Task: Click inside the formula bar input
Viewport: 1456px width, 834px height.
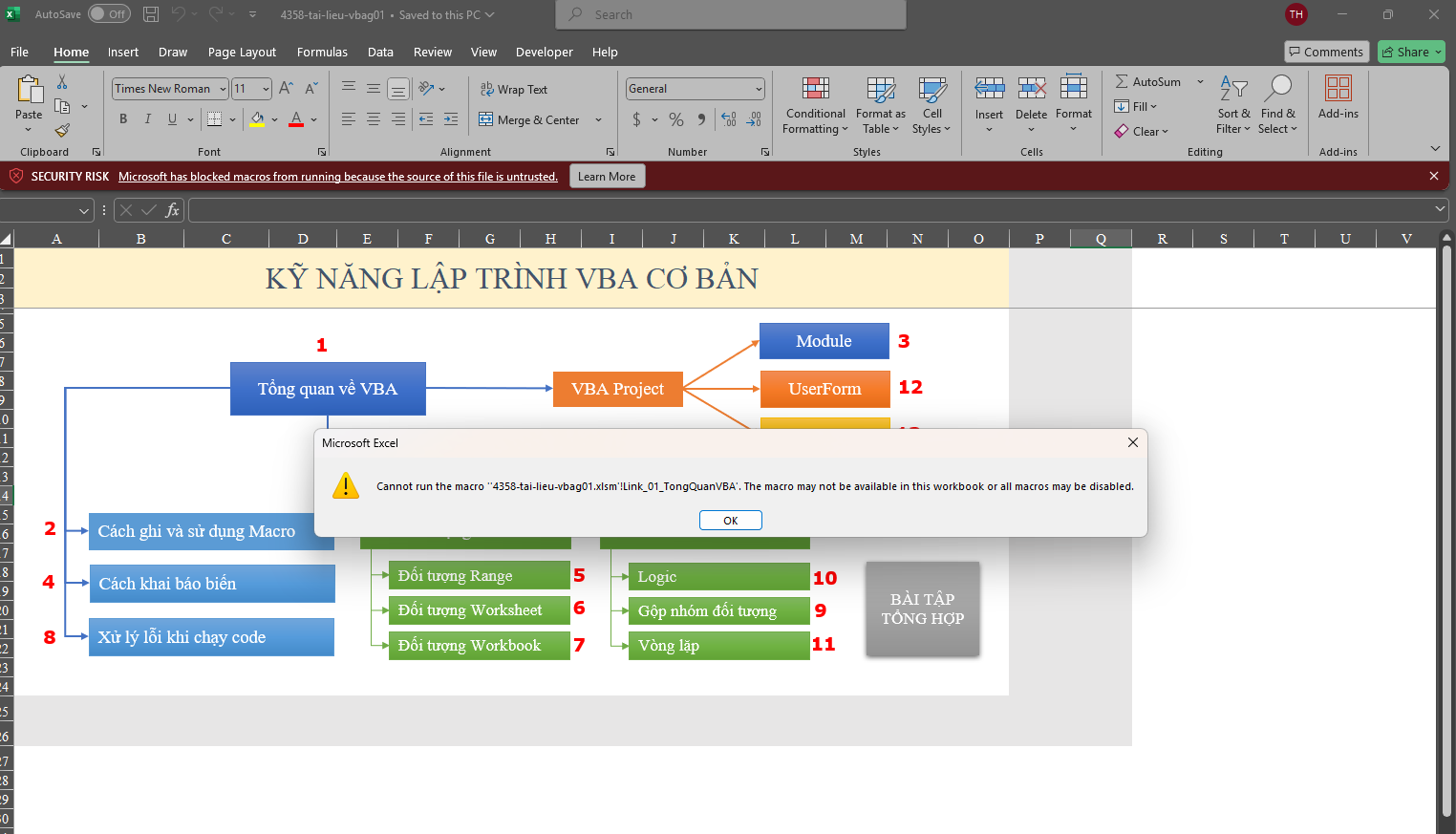Action: 810,210
